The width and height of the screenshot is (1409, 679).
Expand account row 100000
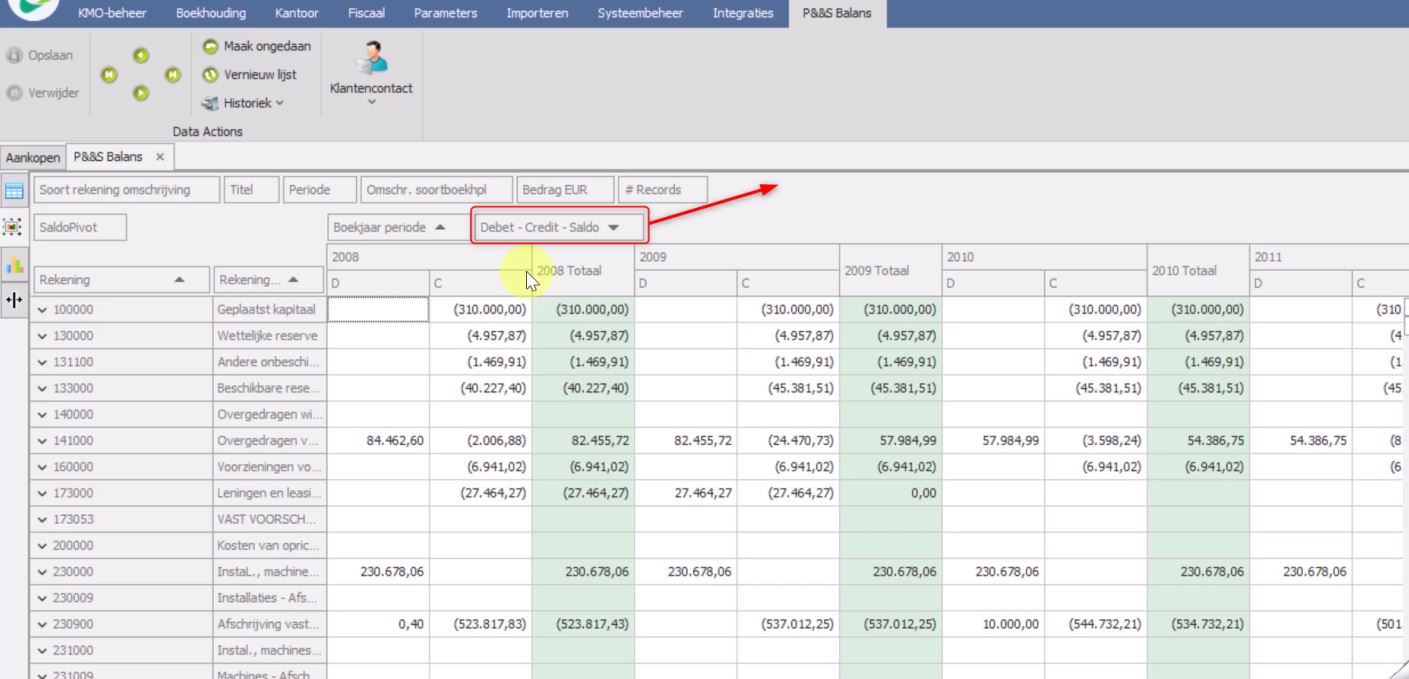[44, 309]
